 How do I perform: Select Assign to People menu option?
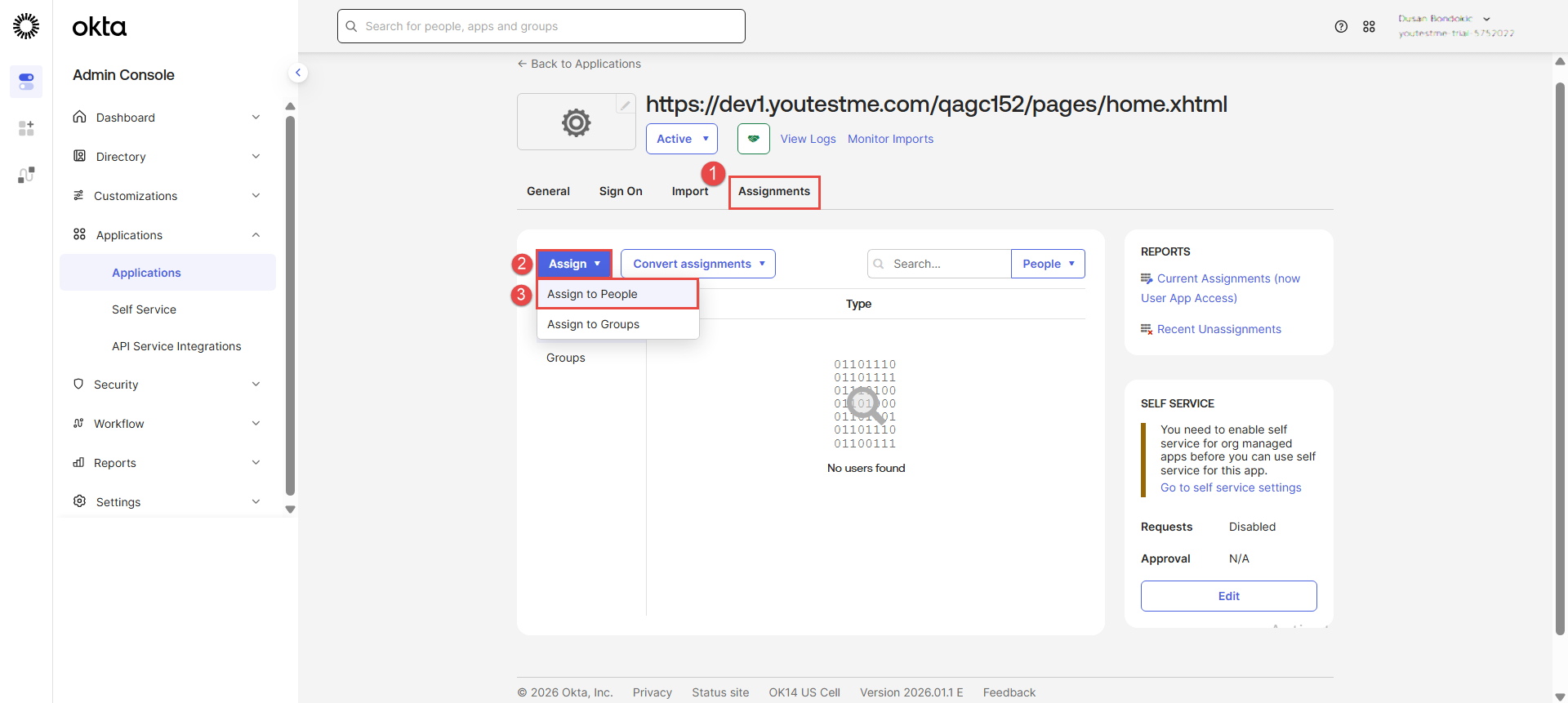592,294
